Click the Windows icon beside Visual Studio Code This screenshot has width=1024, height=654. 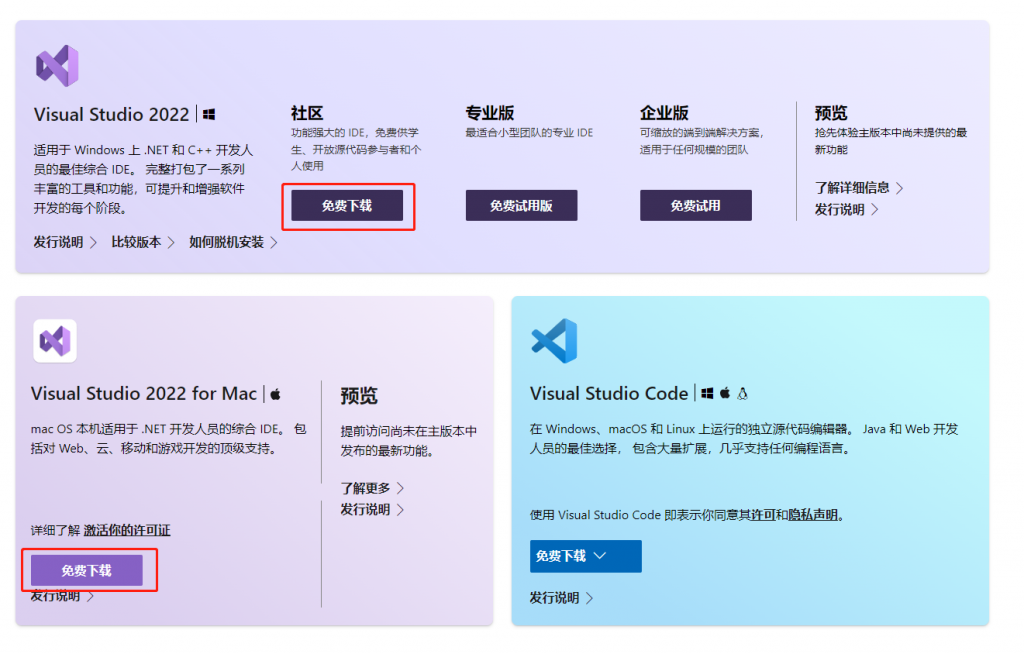point(707,393)
